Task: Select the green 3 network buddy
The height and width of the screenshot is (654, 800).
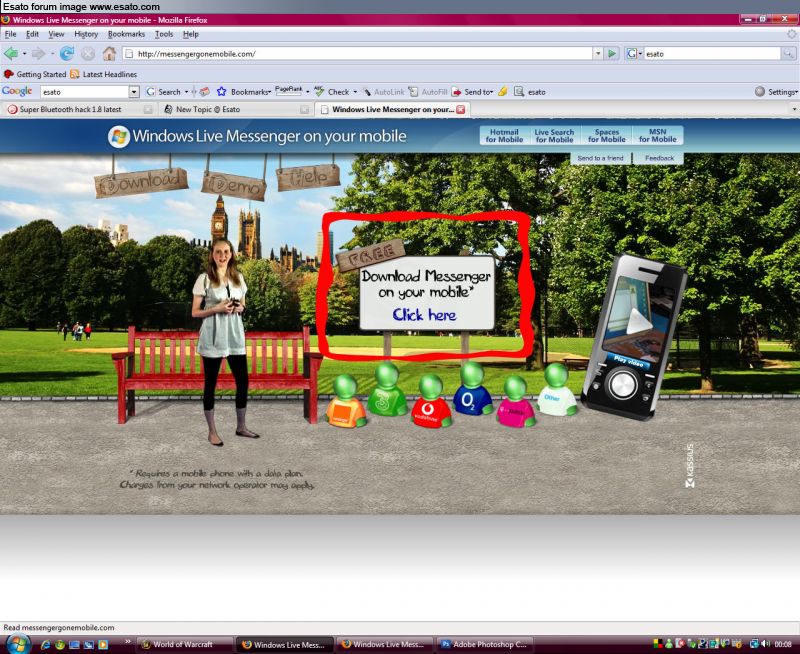Action: point(387,390)
